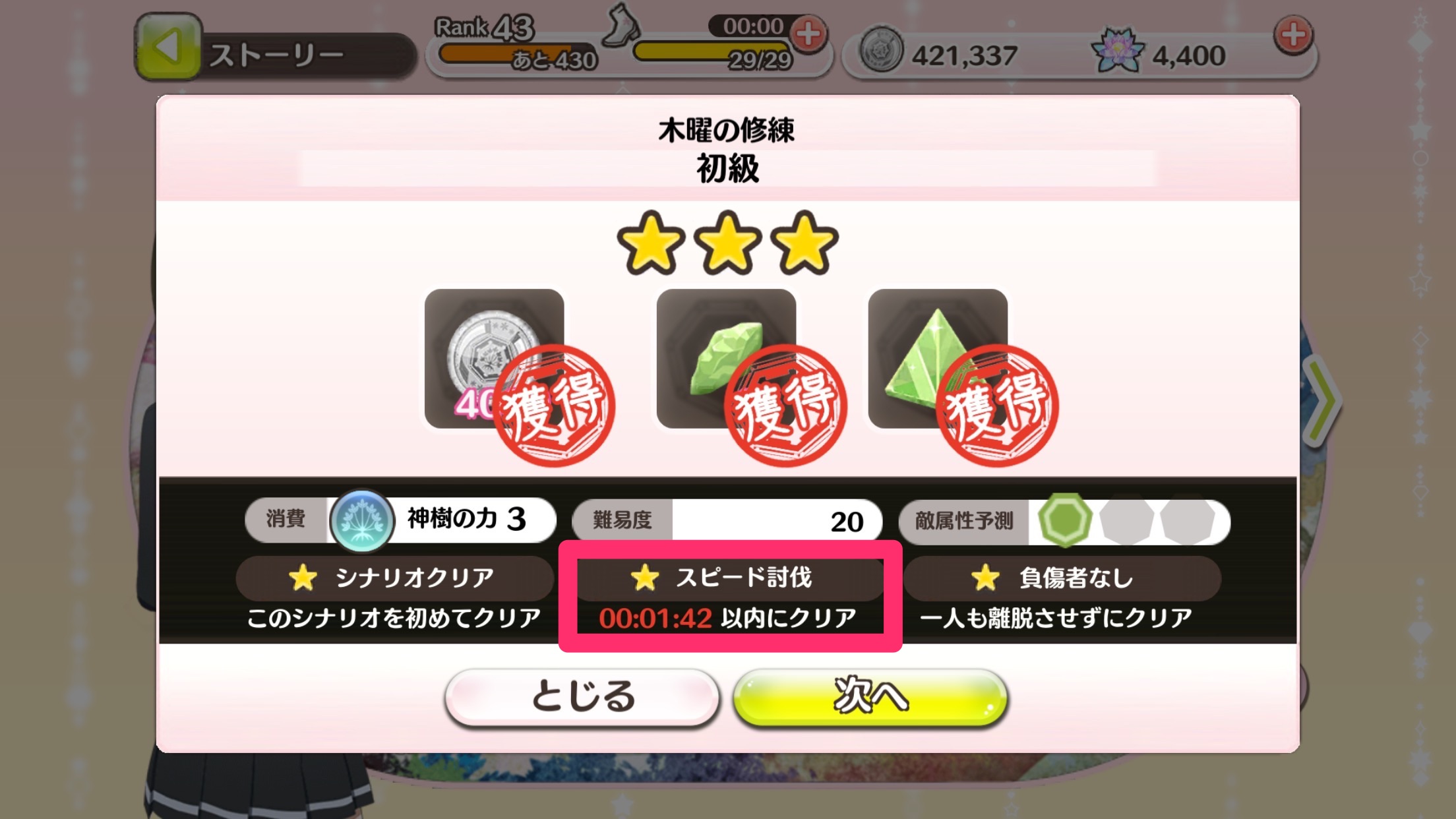Tap the Rank 43 experience bar
1456x819 pixels.
516,55
